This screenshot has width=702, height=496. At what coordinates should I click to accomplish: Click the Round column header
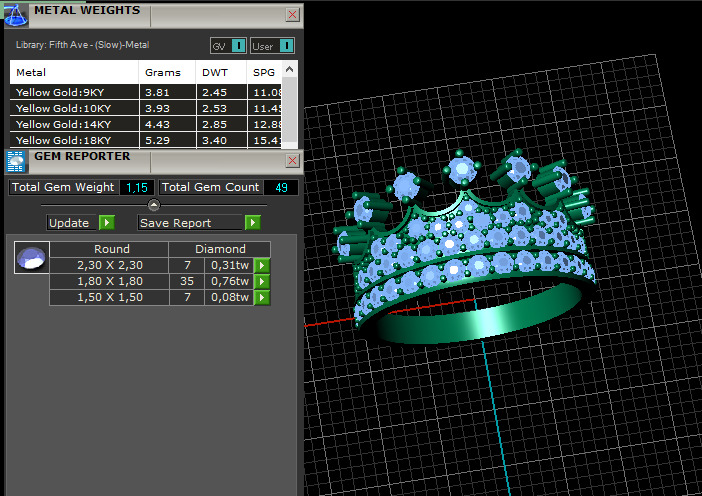pyautogui.click(x=109, y=249)
